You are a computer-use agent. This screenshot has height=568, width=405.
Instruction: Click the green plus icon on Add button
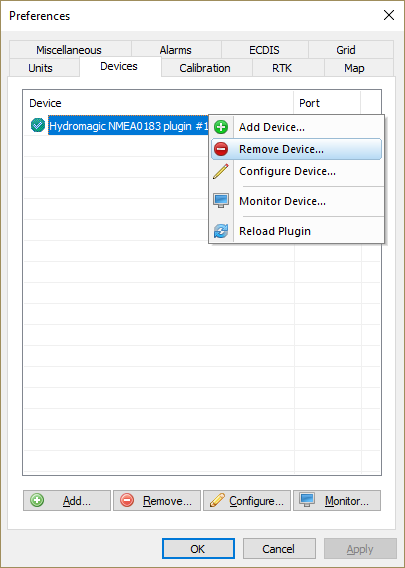(37, 500)
